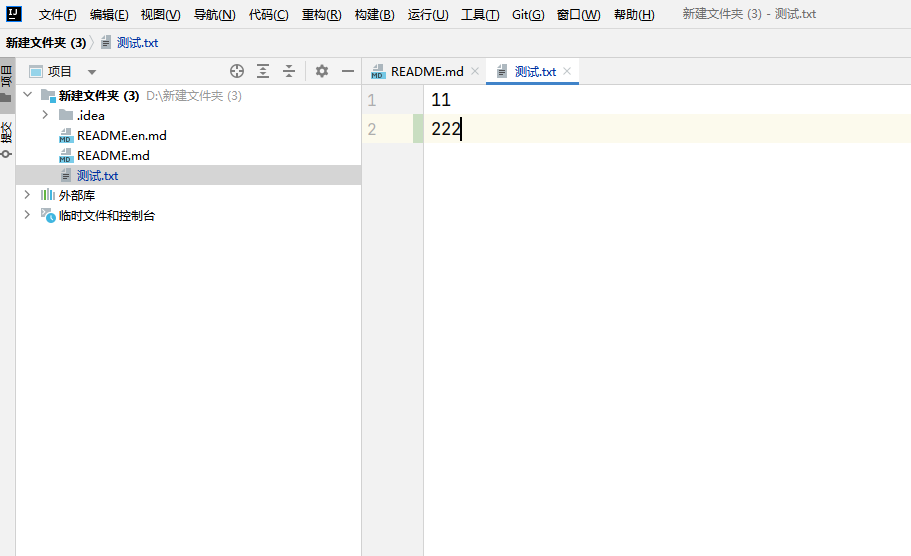Open the 代码(C) menu
This screenshot has width=911, height=556.
tap(268, 15)
